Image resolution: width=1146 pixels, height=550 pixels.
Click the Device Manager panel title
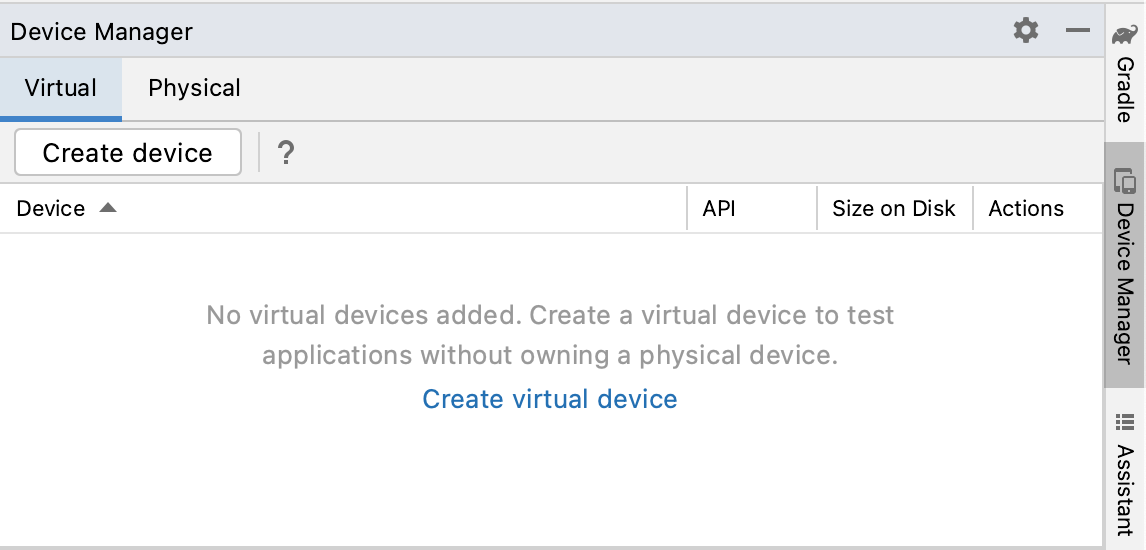tap(102, 32)
